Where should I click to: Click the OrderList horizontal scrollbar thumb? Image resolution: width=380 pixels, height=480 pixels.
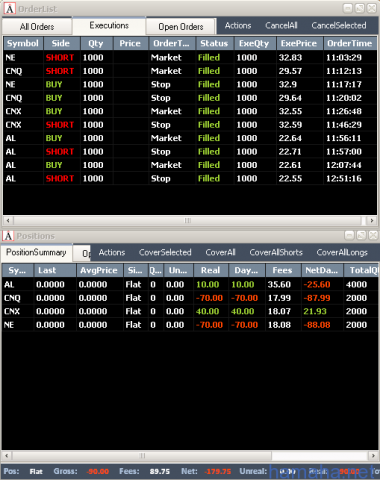(188, 220)
